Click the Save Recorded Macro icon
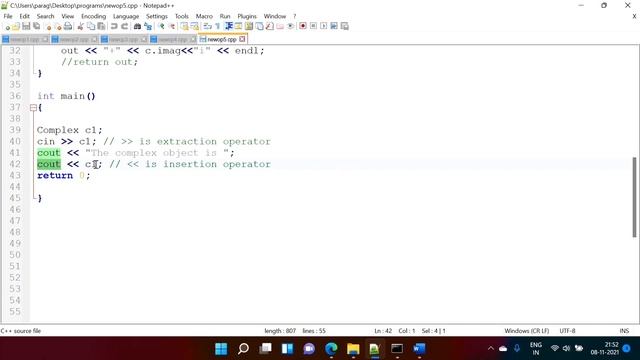The width and height of the screenshot is (640, 360). (x=344, y=26)
